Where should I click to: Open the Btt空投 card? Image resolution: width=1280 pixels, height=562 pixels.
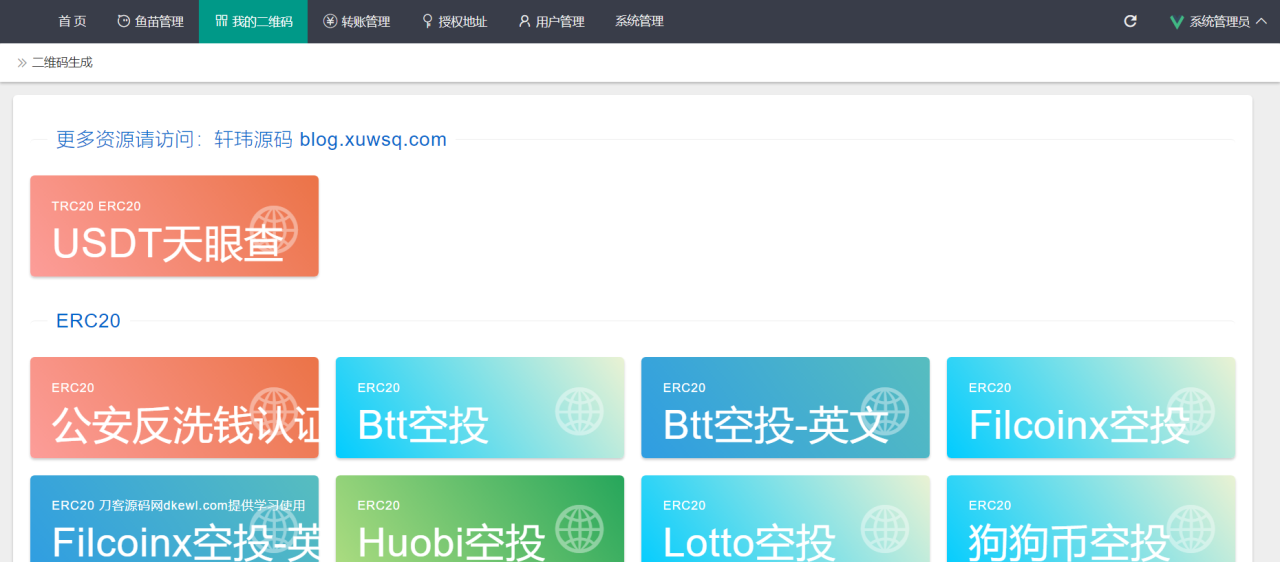(x=480, y=407)
